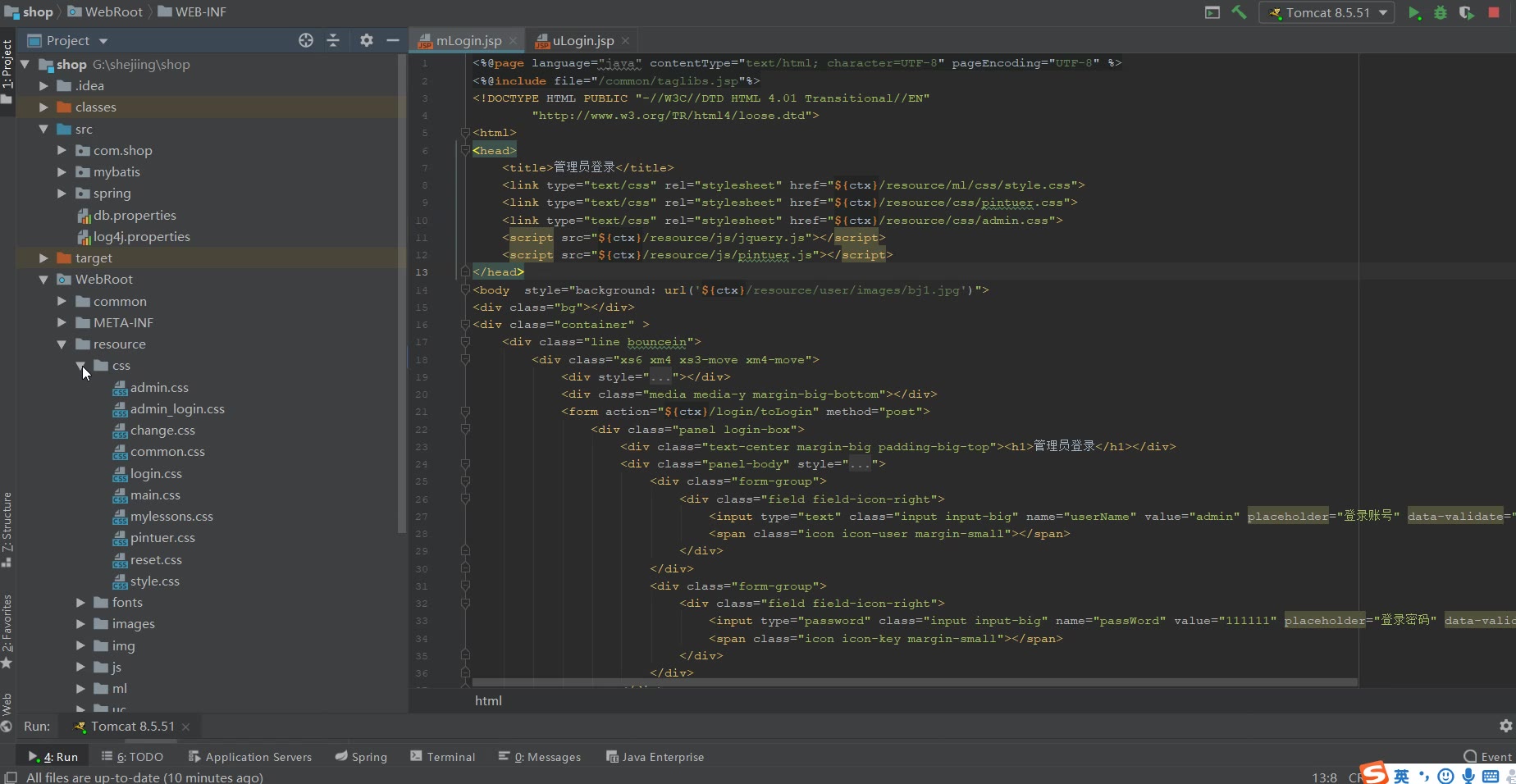
Task: Build project with the hammer icon
Action: click(x=1239, y=12)
